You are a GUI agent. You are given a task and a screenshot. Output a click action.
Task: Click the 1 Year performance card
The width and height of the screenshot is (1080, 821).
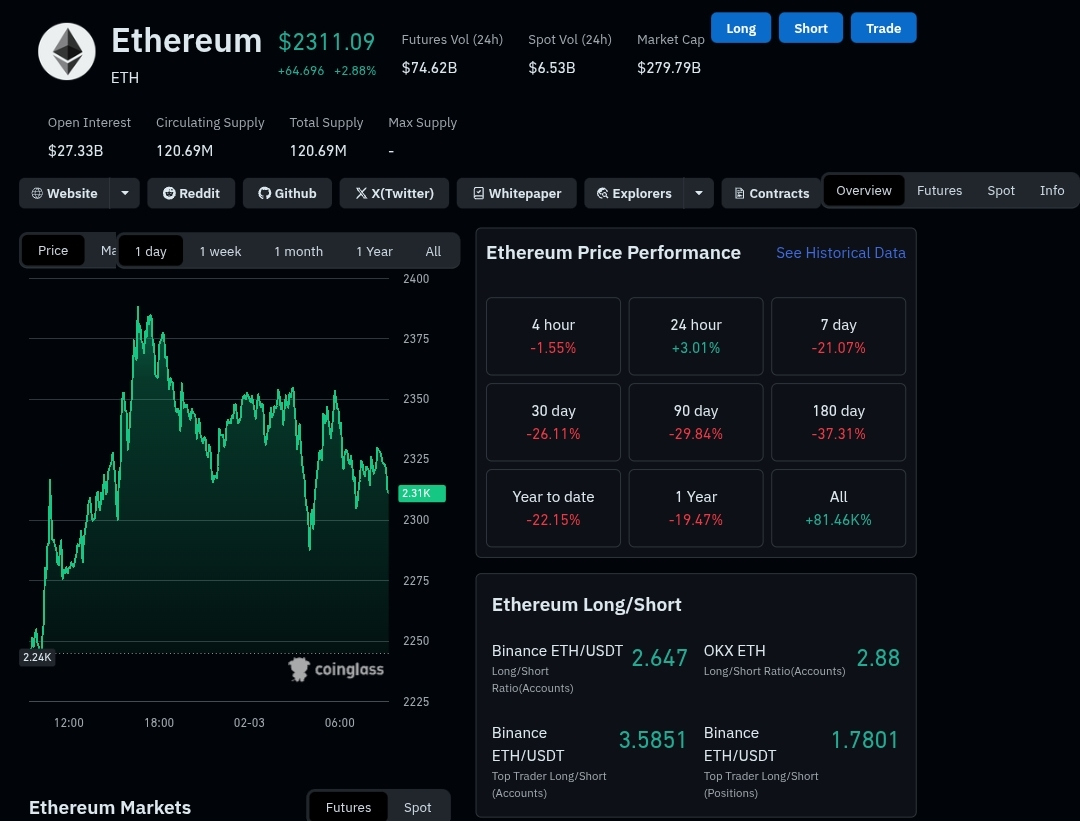[x=696, y=508]
